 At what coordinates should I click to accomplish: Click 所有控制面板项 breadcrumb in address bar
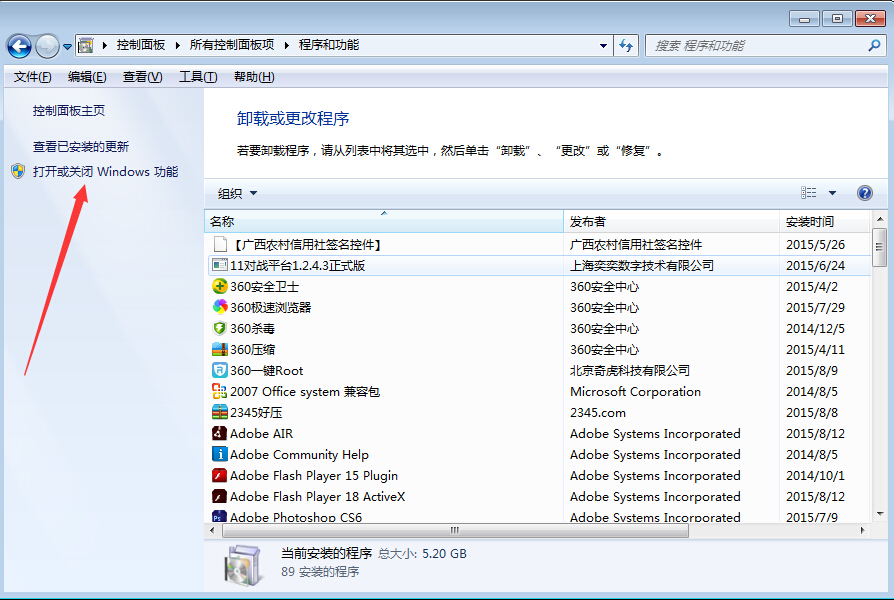(x=232, y=45)
